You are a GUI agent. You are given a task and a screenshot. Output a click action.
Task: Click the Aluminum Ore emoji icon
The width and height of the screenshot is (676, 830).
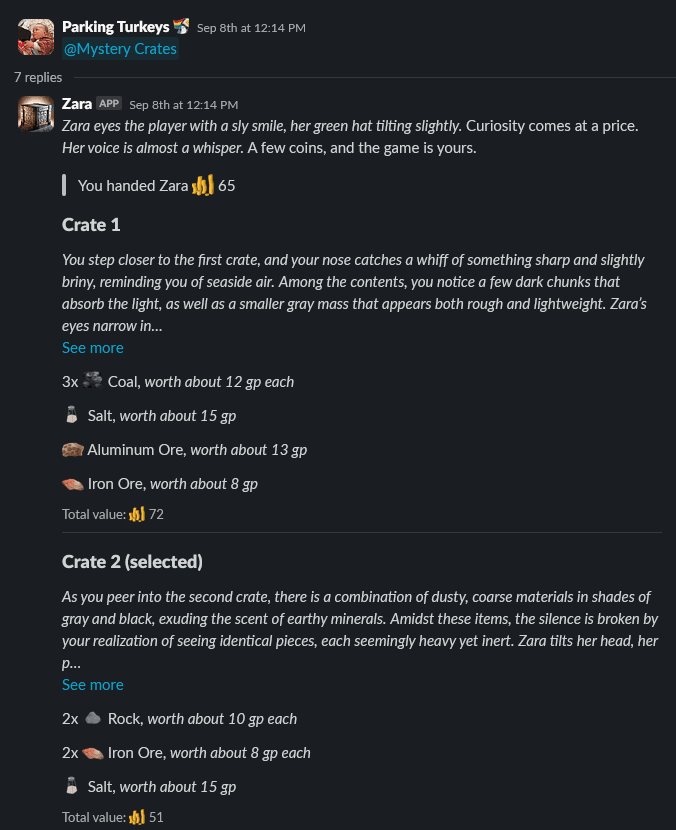[x=73, y=449]
